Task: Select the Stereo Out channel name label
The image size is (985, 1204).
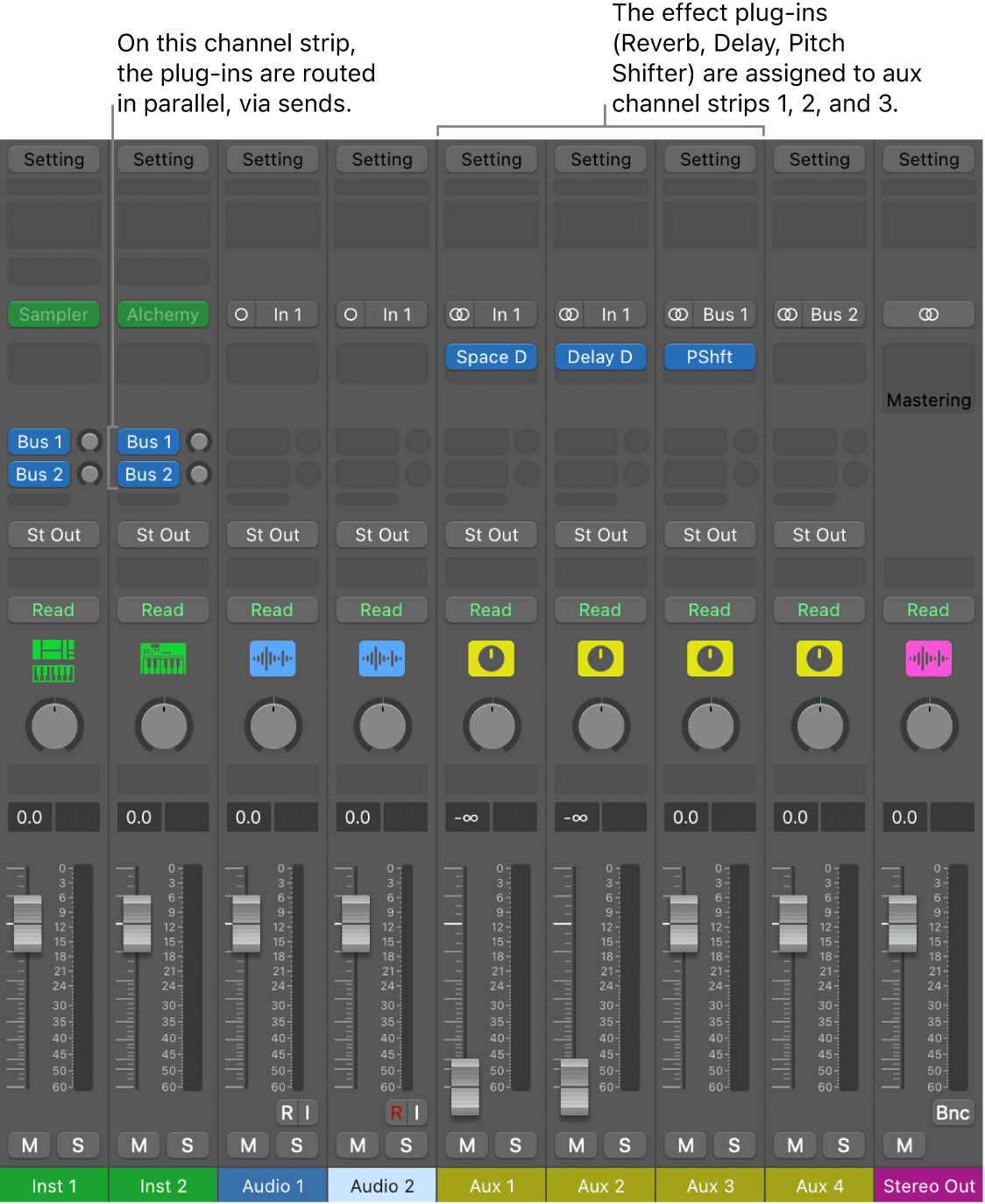Action: [928, 1185]
